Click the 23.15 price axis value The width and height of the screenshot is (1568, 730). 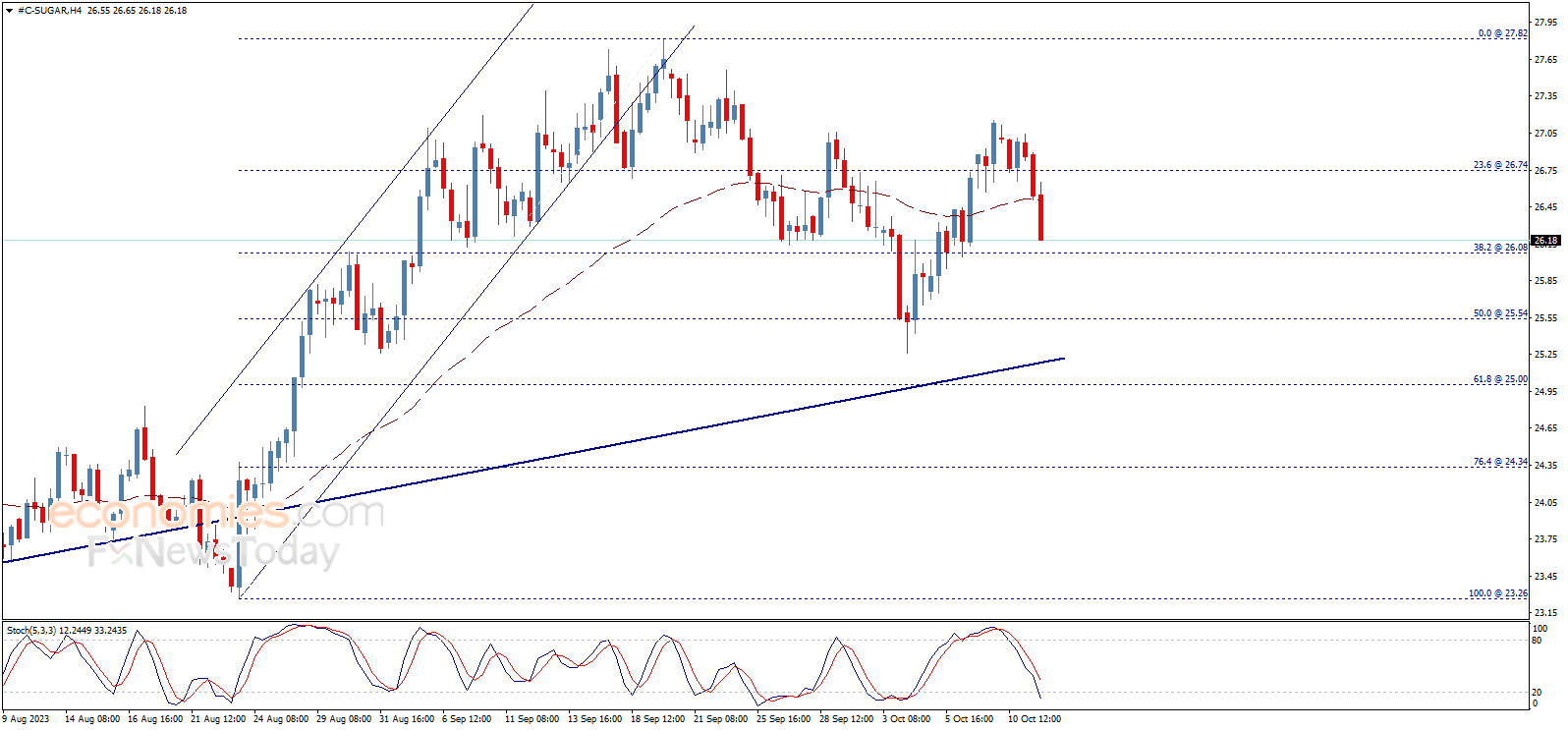1545,613
